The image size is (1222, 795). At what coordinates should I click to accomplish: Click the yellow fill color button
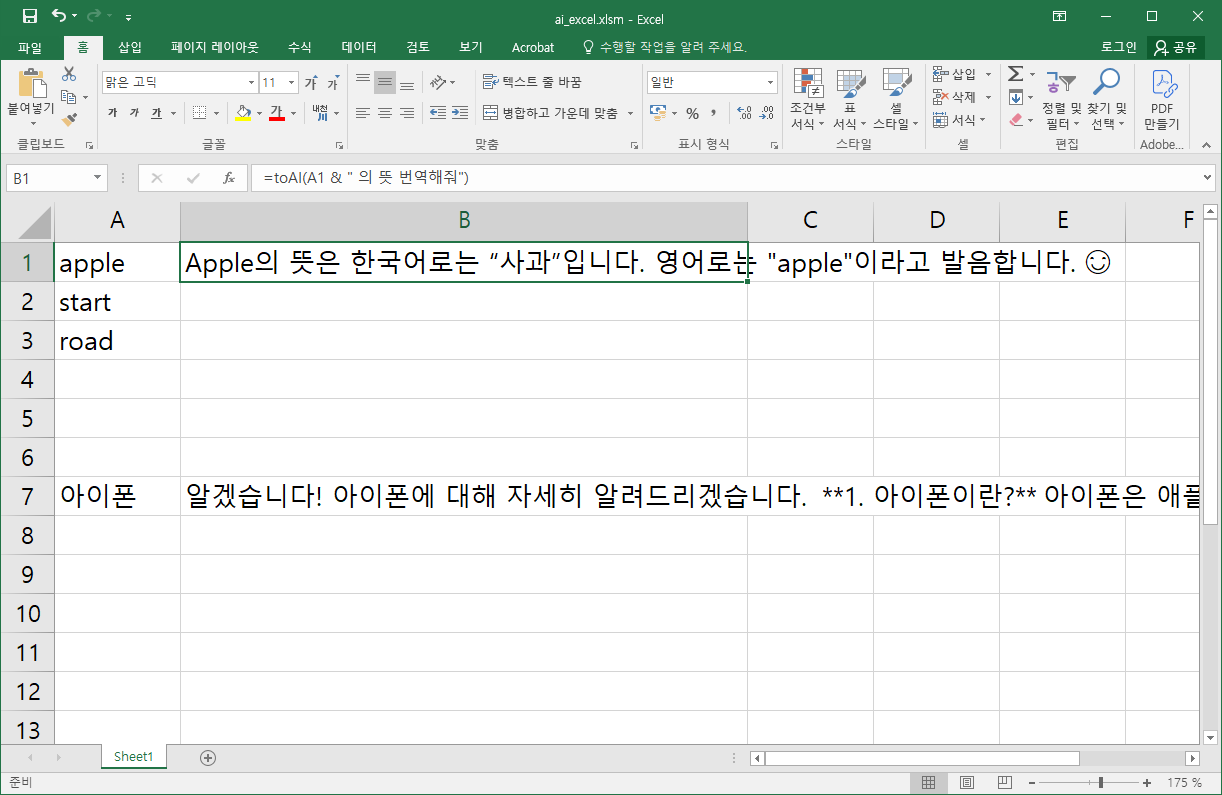243,113
